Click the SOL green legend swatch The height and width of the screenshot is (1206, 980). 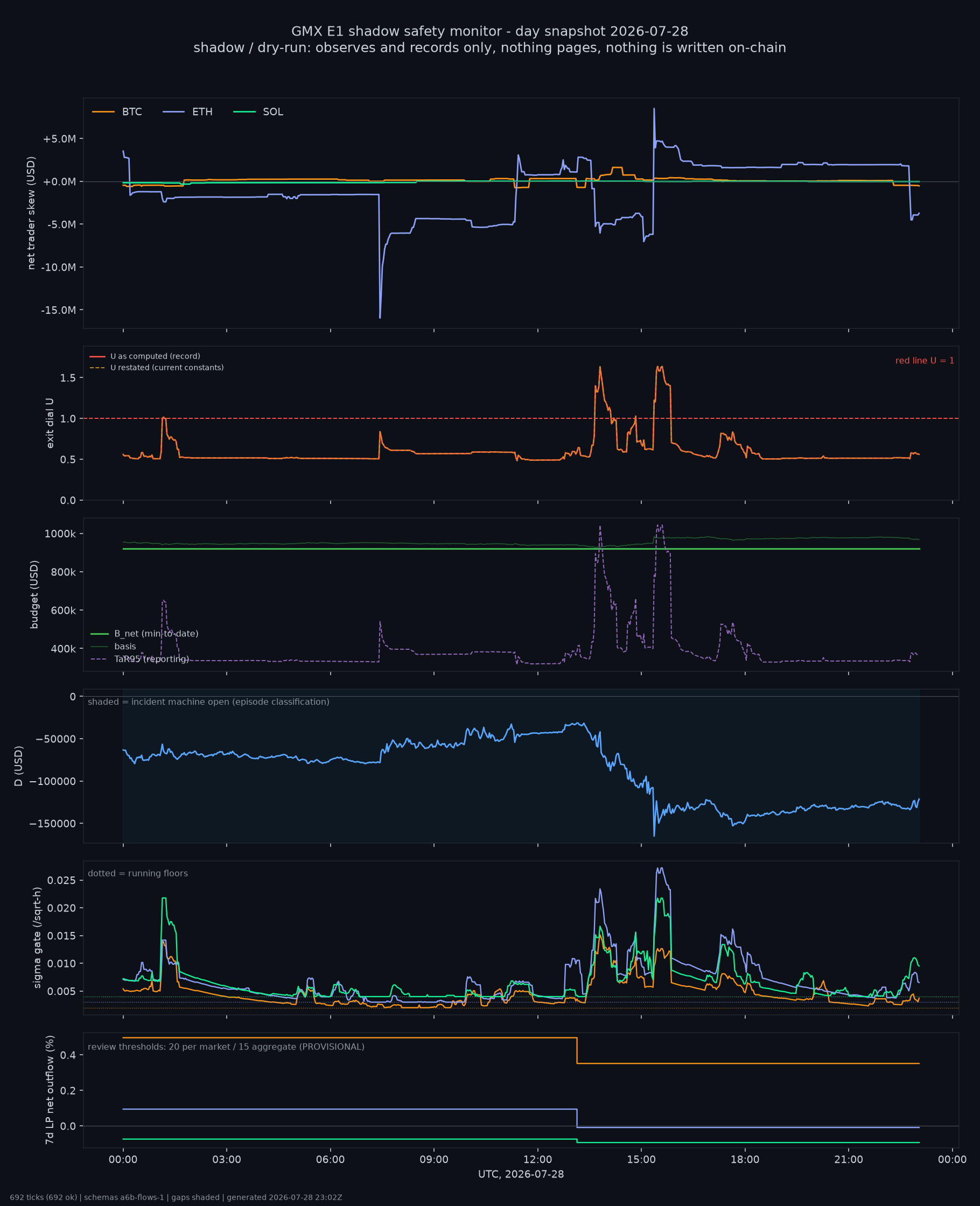pos(244,113)
